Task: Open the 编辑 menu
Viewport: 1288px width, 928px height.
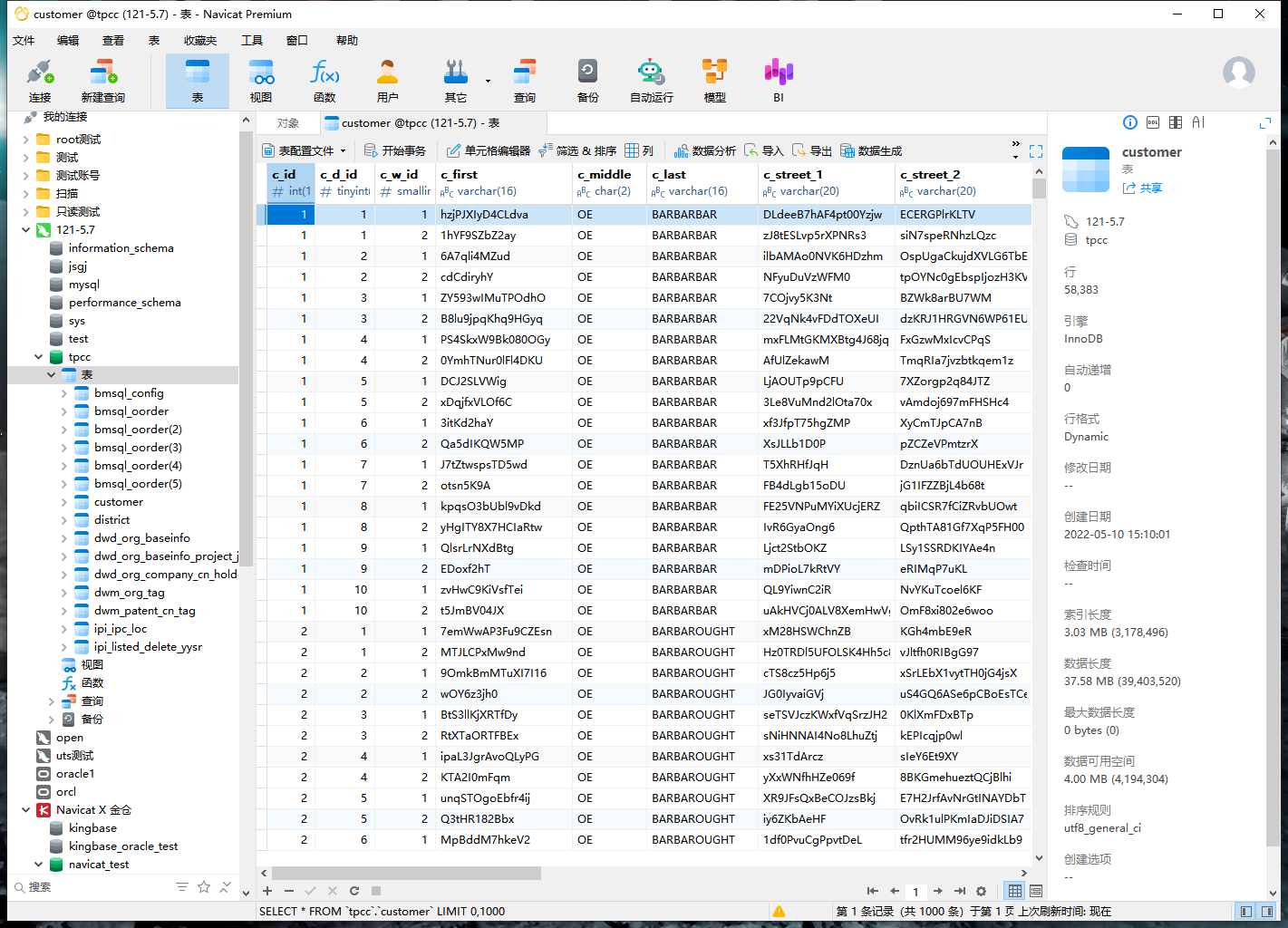Action: pyautogui.click(x=68, y=41)
